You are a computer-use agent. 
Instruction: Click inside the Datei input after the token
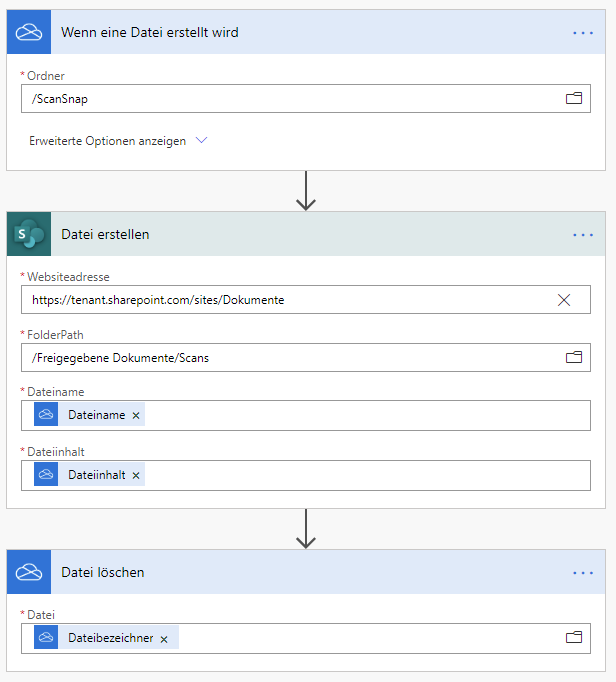(370, 638)
